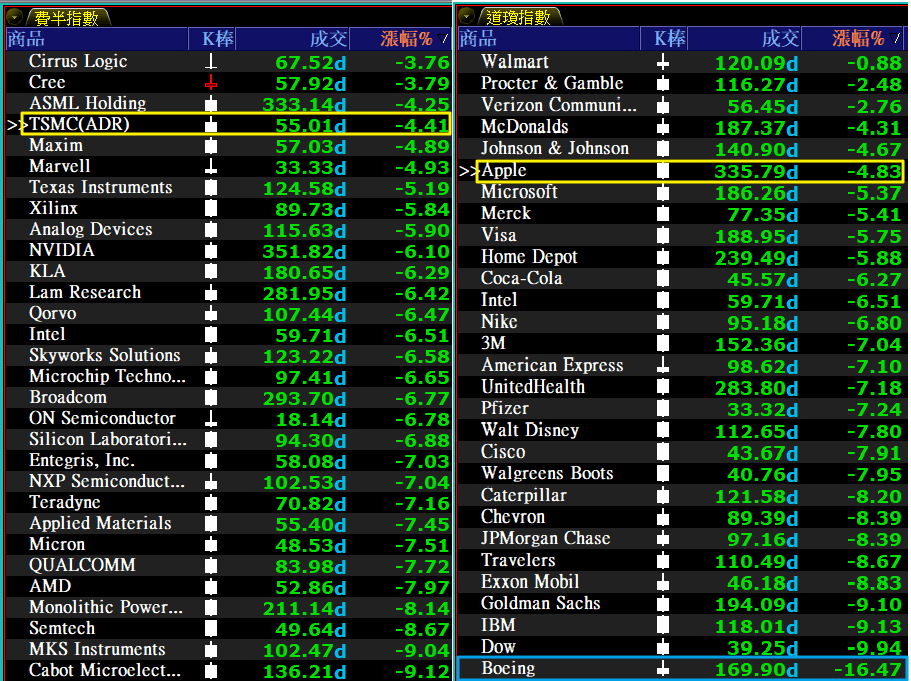Open the candlestick icon for McDonalds
Screen dimensions: 911x681
tap(662, 127)
